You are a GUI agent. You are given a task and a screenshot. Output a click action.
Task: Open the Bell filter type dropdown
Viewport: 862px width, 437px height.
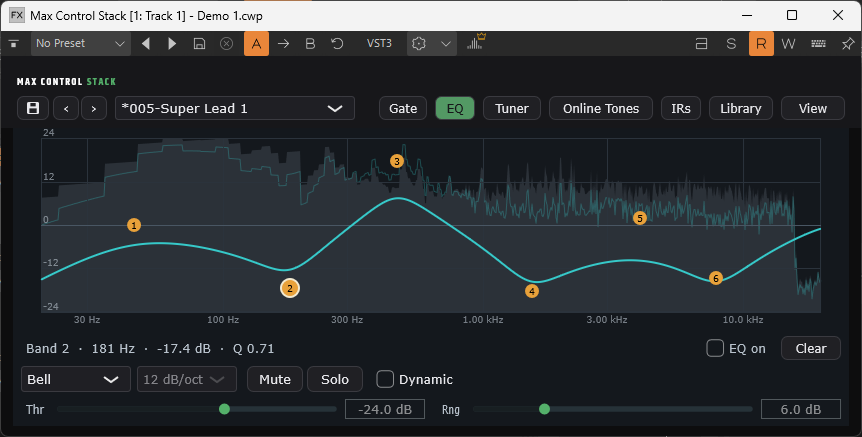(x=75, y=379)
